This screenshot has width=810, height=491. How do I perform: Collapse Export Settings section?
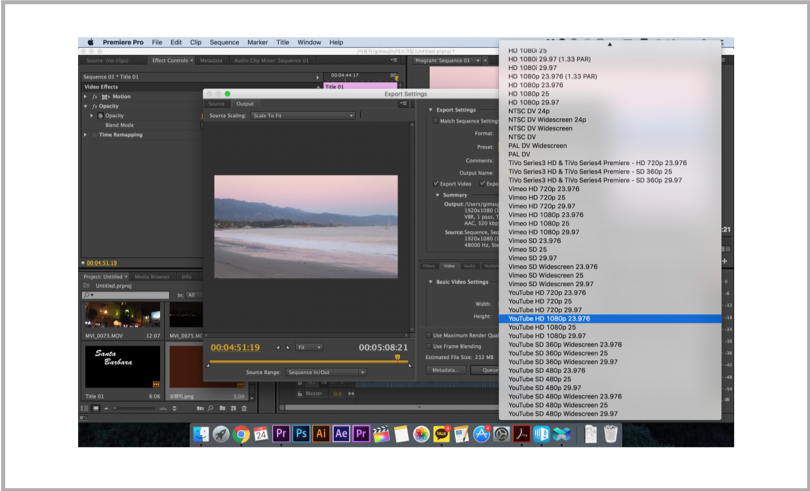coord(430,110)
